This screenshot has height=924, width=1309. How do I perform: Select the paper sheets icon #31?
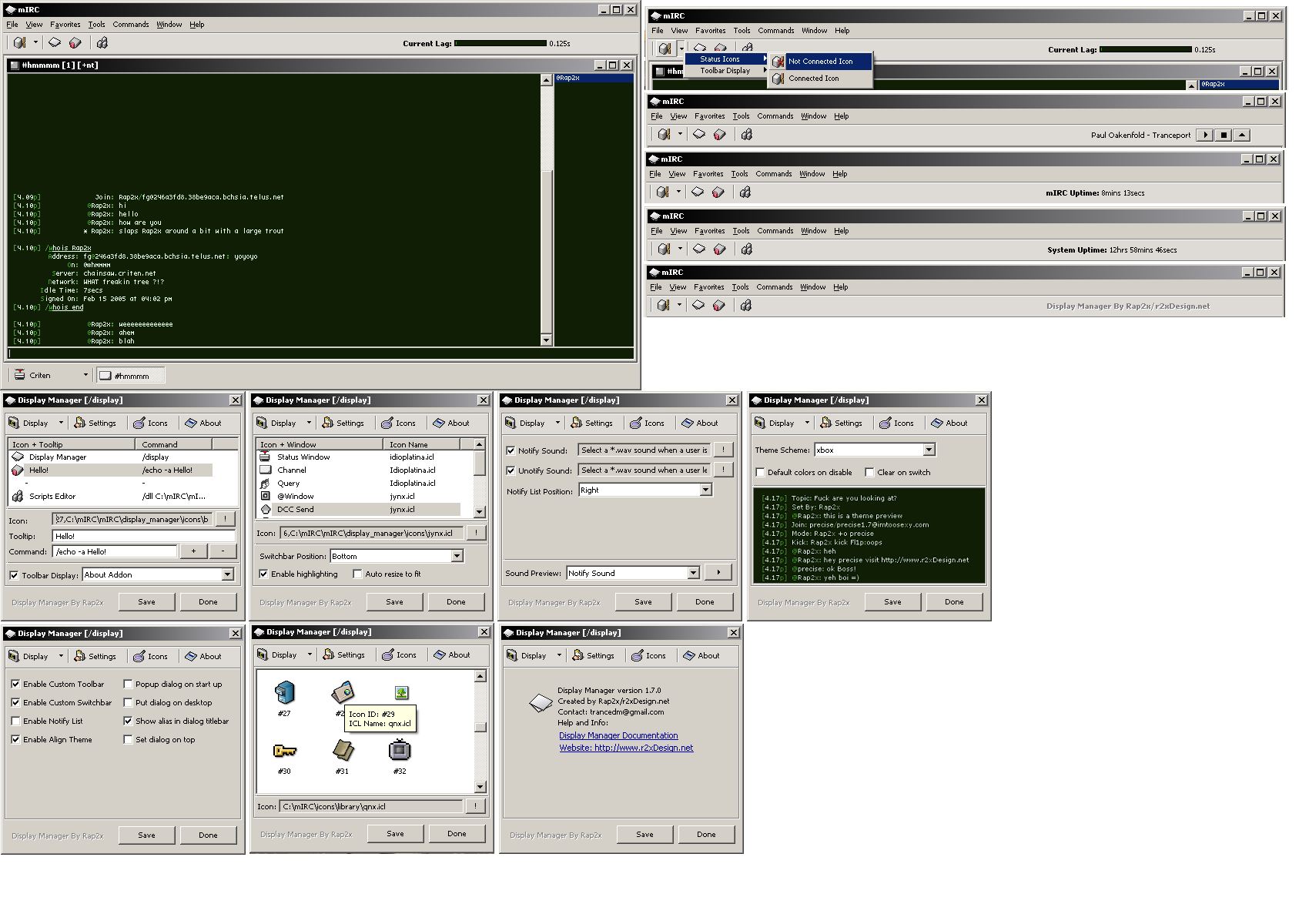point(343,750)
